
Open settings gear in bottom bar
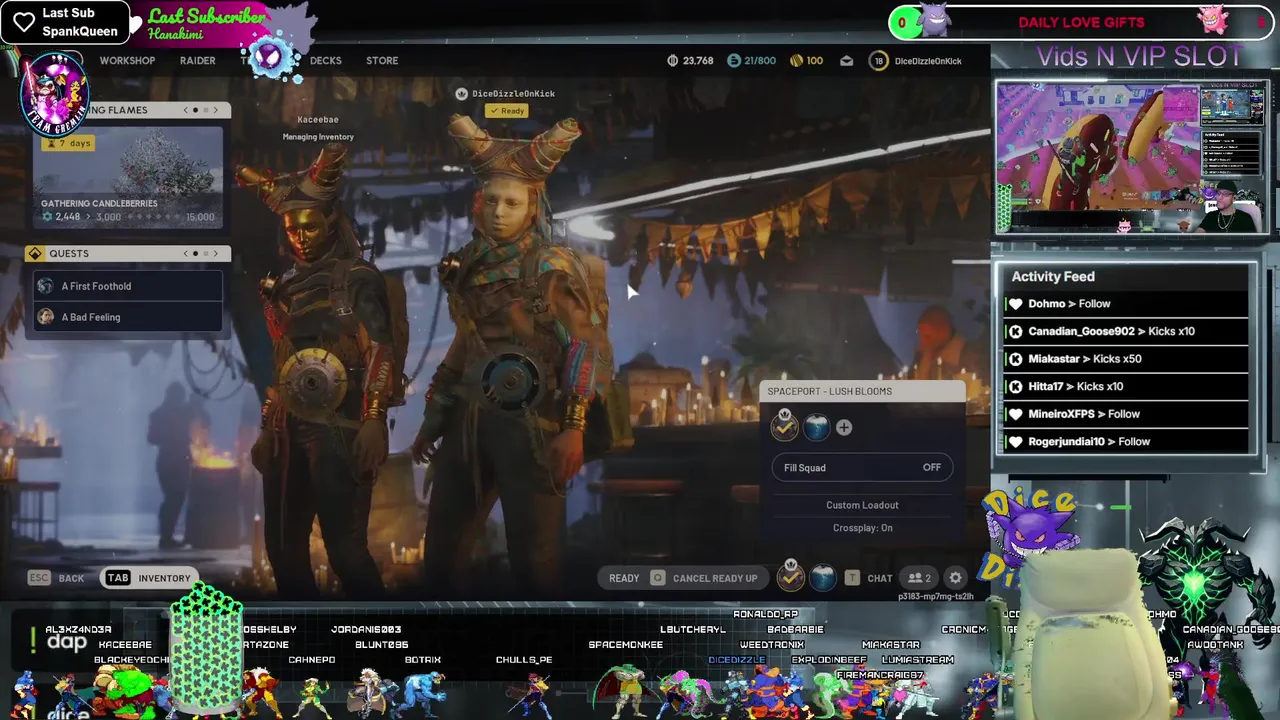pos(955,578)
